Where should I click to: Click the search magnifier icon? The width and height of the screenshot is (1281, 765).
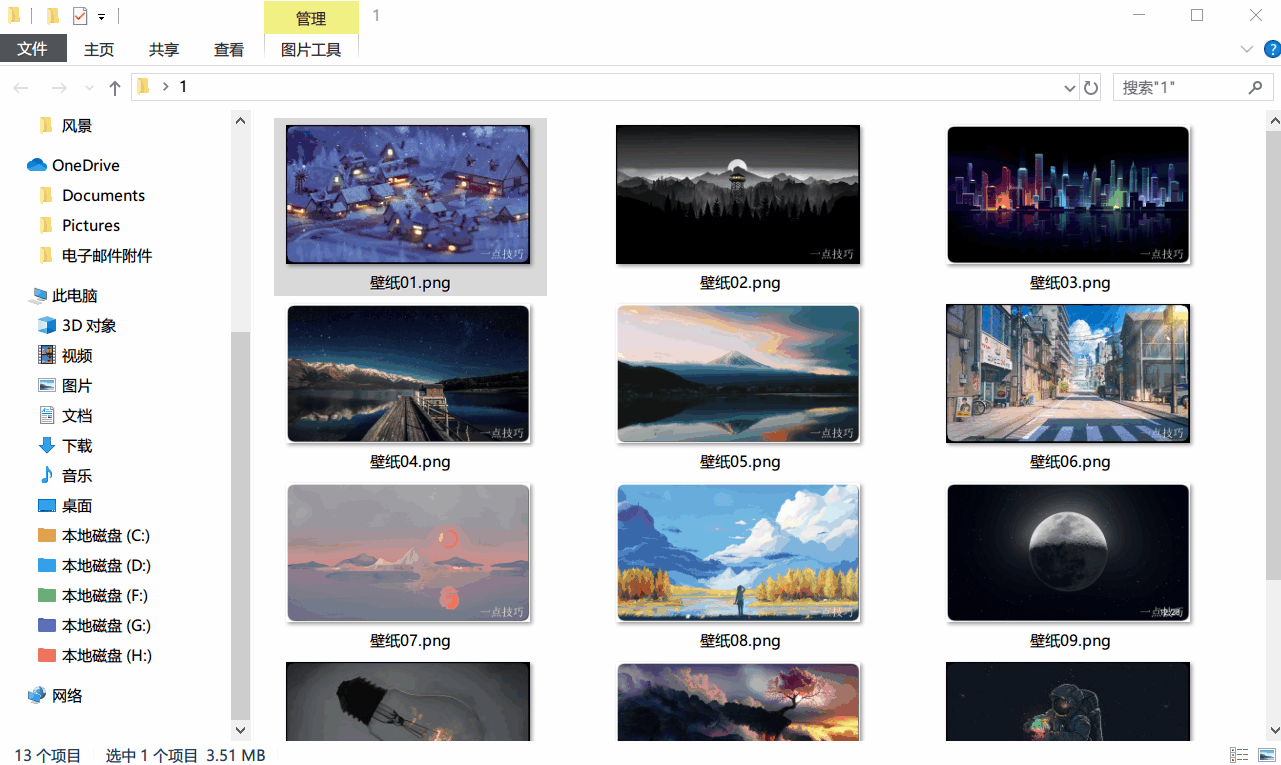pyautogui.click(x=1255, y=88)
